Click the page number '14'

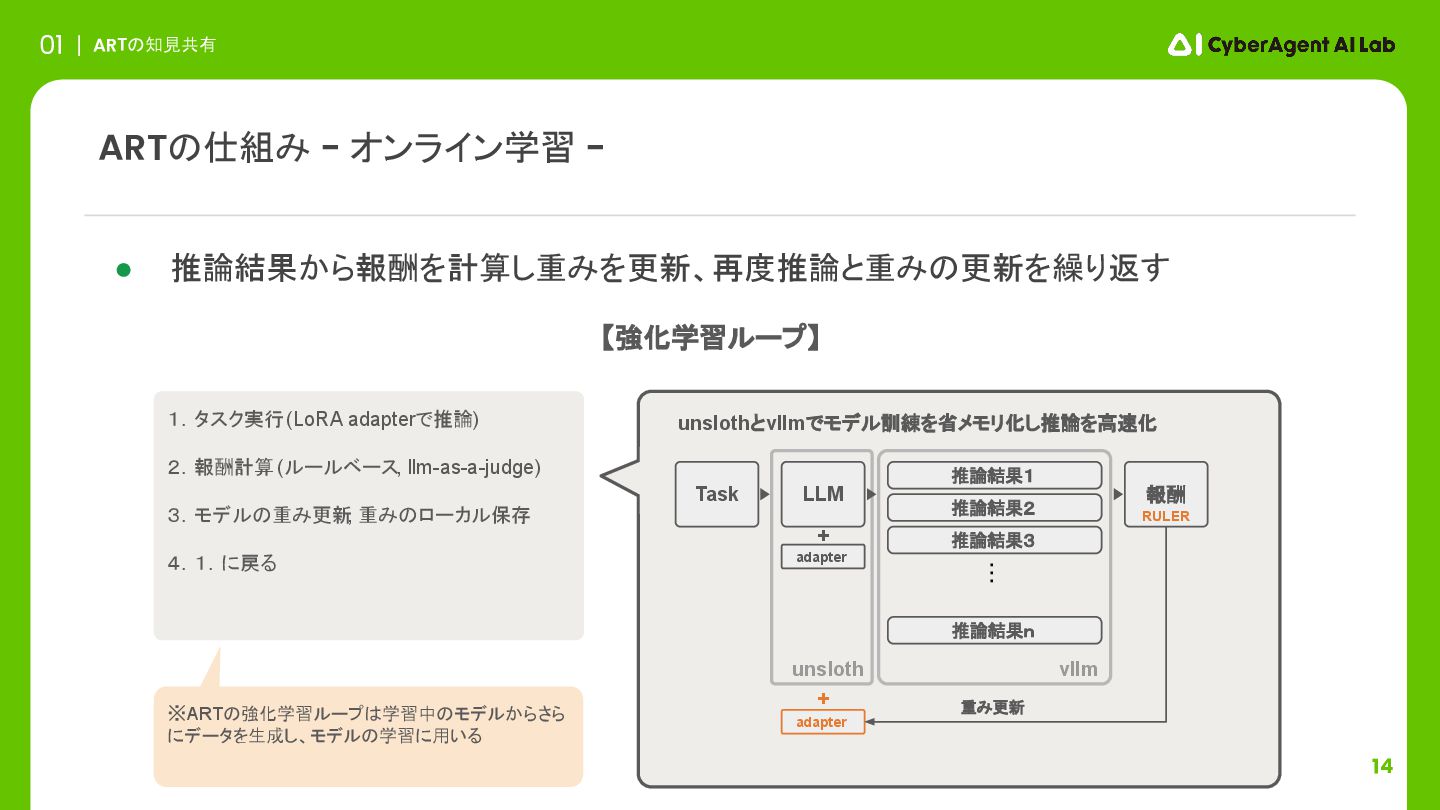1382,766
